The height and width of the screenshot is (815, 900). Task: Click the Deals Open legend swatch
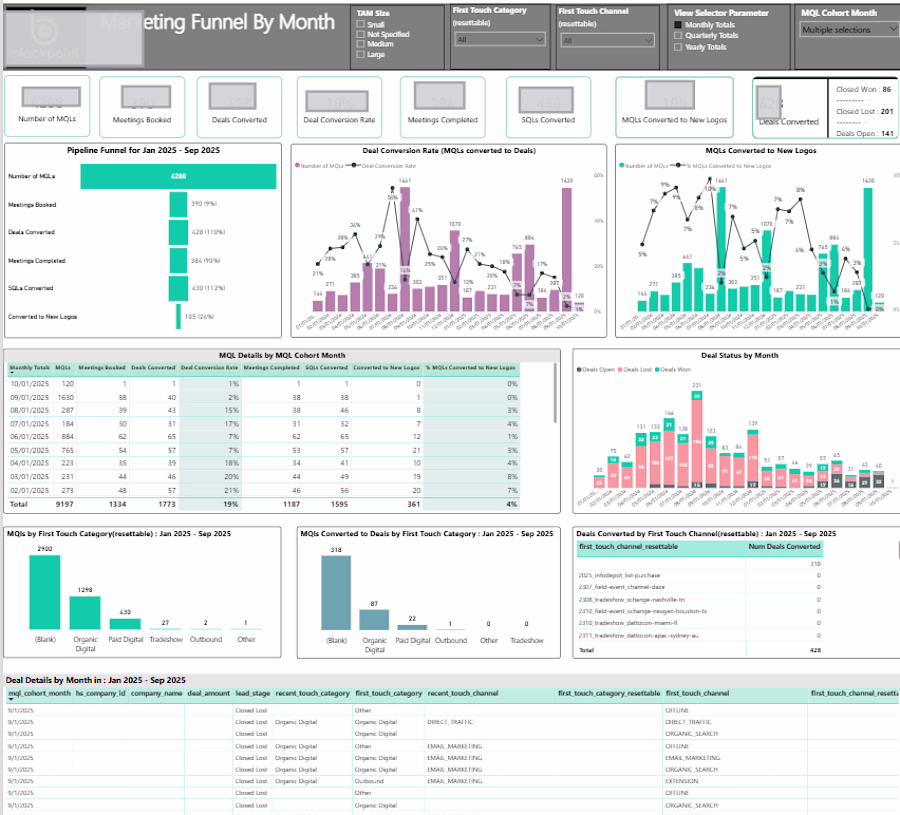[x=579, y=370]
